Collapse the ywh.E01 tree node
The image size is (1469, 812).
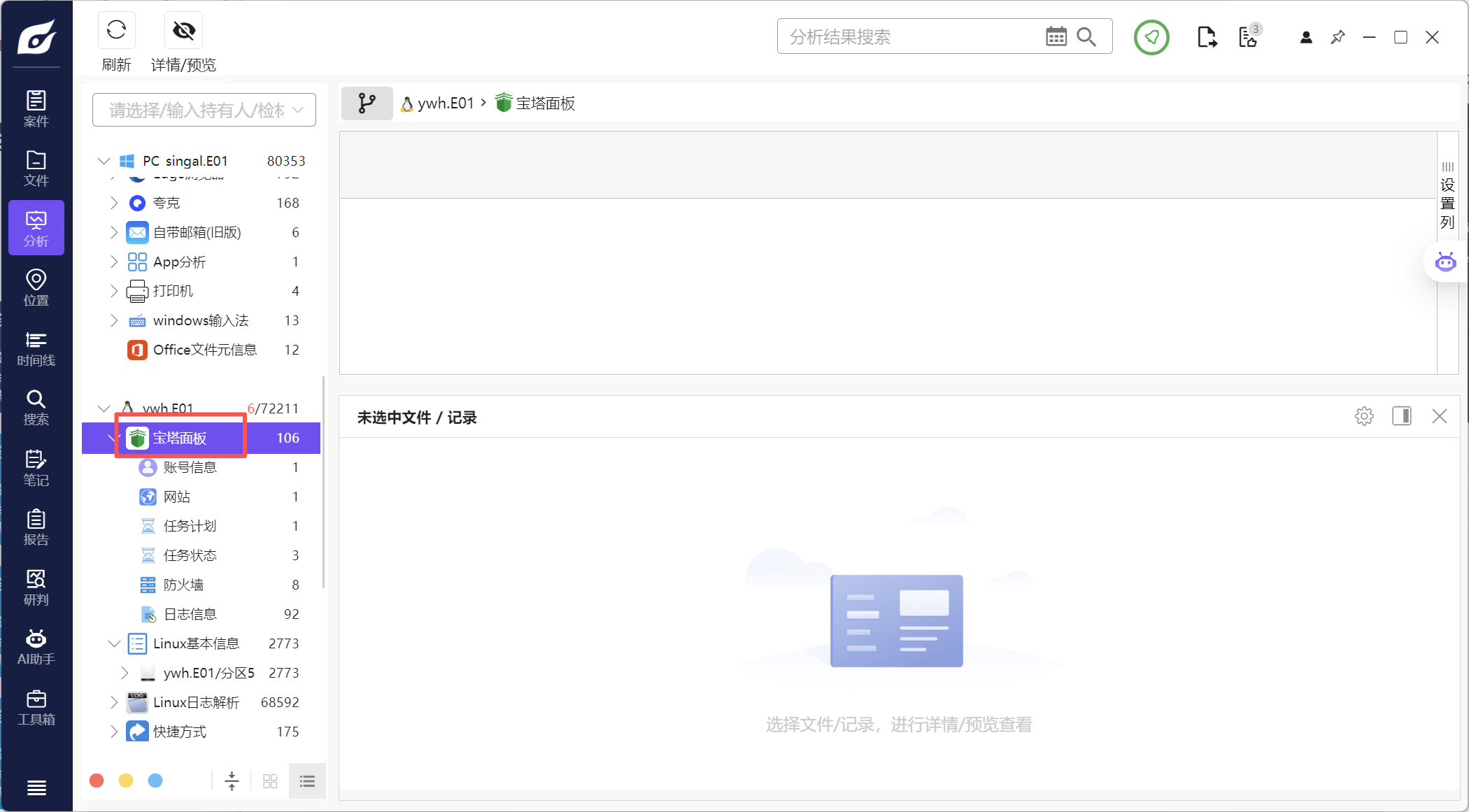pos(104,408)
